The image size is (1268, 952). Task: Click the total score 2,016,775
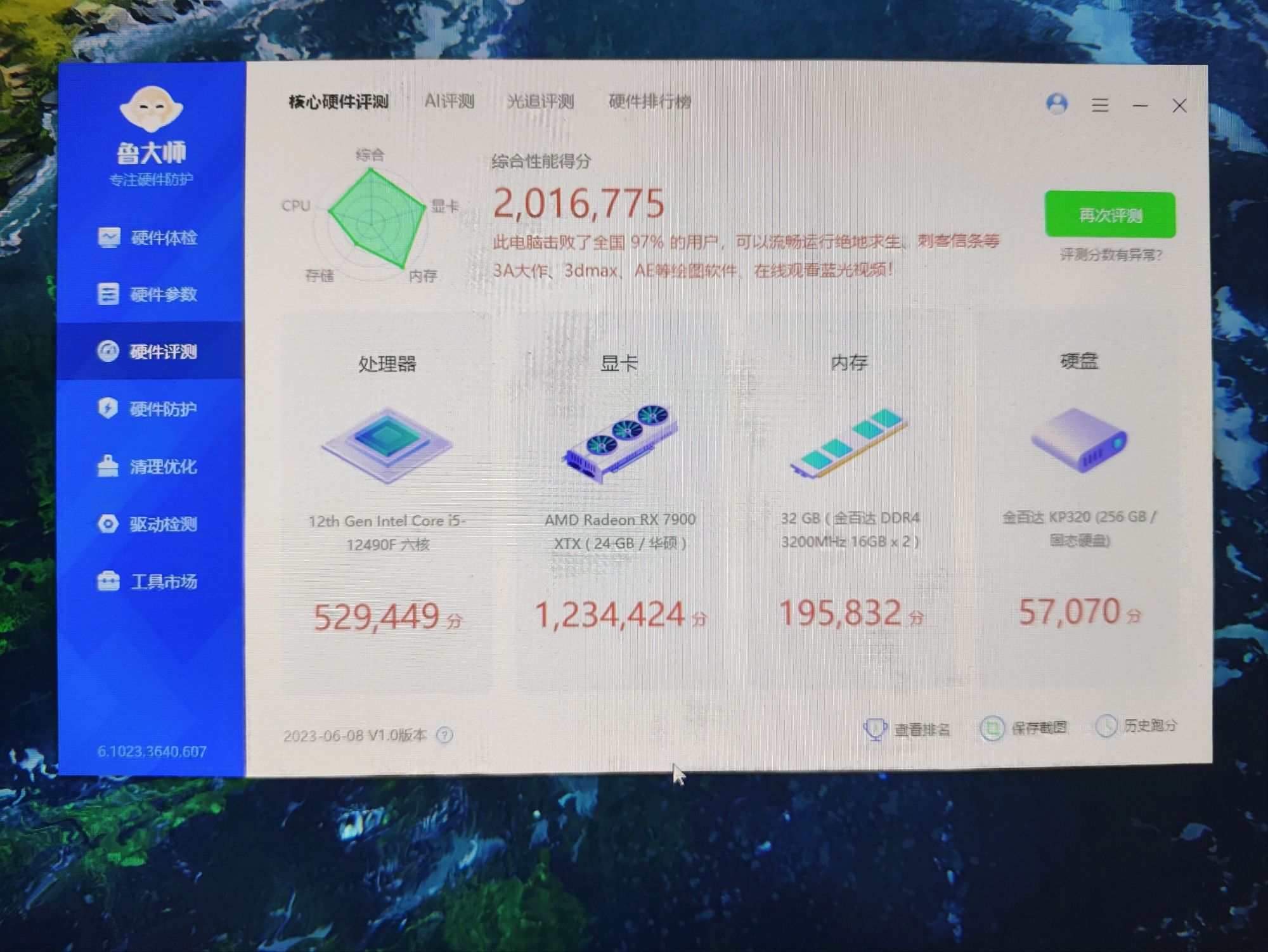pyautogui.click(x=579, y=203)
